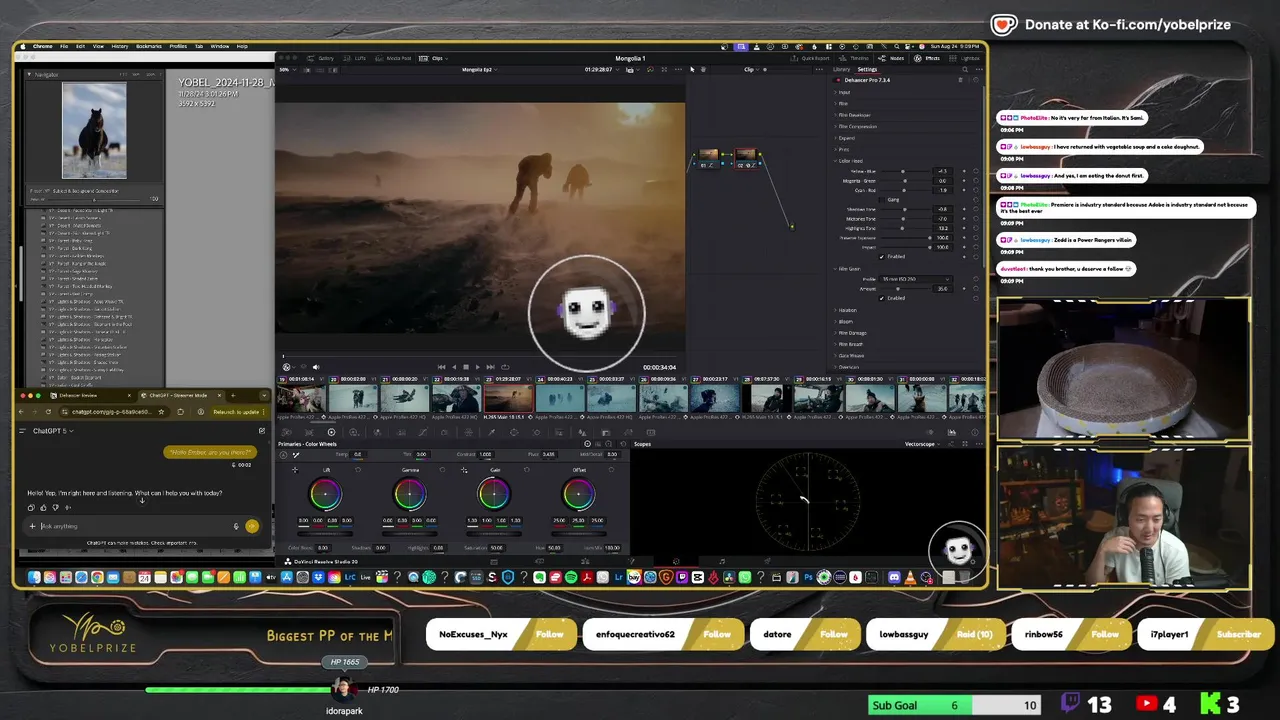Open the Vectorscope scope type dropdown
This screenshot has height=720, width=1280.
924,444
